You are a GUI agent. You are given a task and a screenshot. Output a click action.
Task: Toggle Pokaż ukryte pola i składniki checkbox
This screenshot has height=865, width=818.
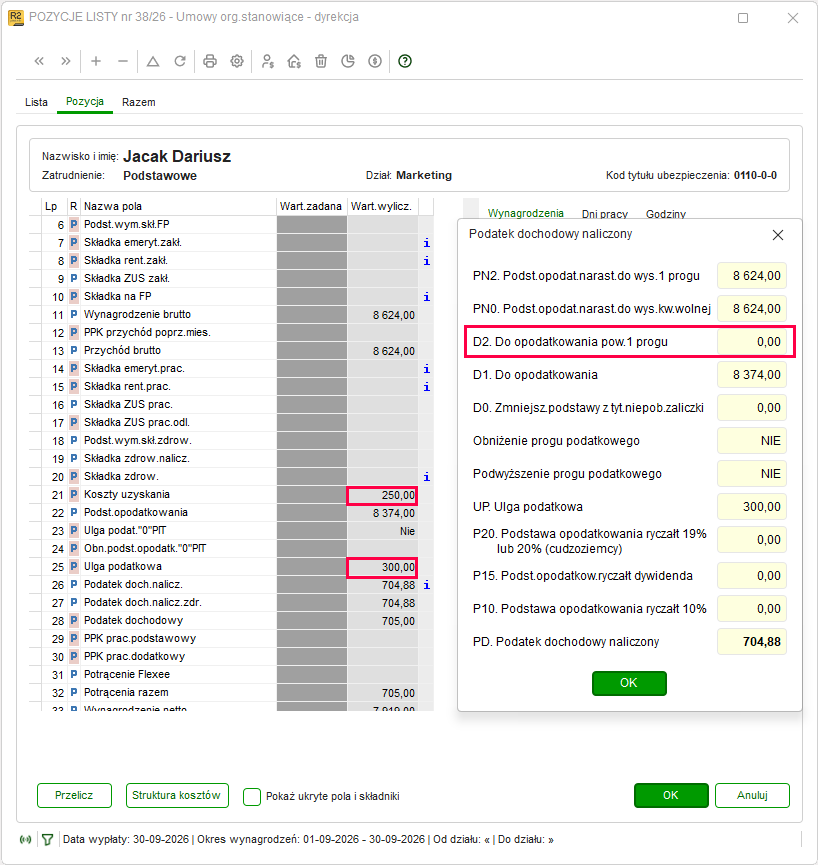pyautogui.click(x=252, y=797)
